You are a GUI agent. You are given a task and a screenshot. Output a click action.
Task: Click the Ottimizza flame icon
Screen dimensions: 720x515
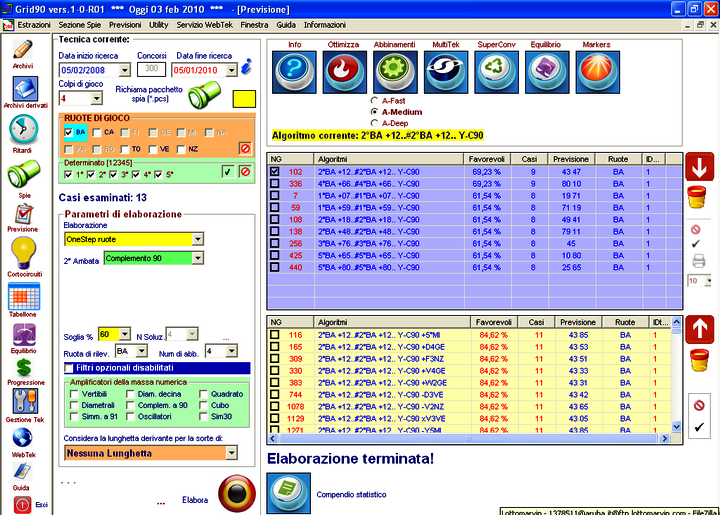[x=343, y=72]
